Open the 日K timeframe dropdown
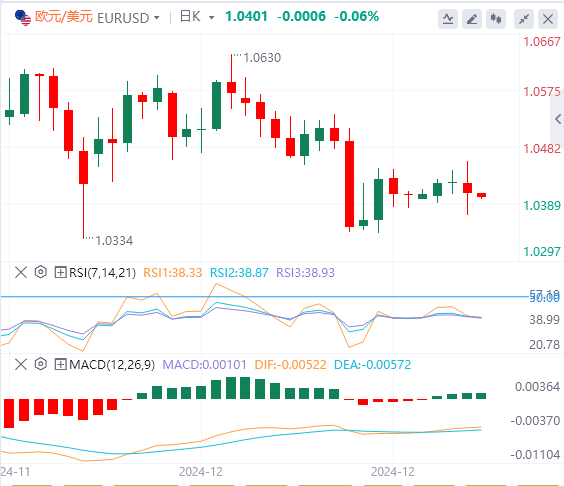The width and height of the screenshot is (564, 486). 212,18
